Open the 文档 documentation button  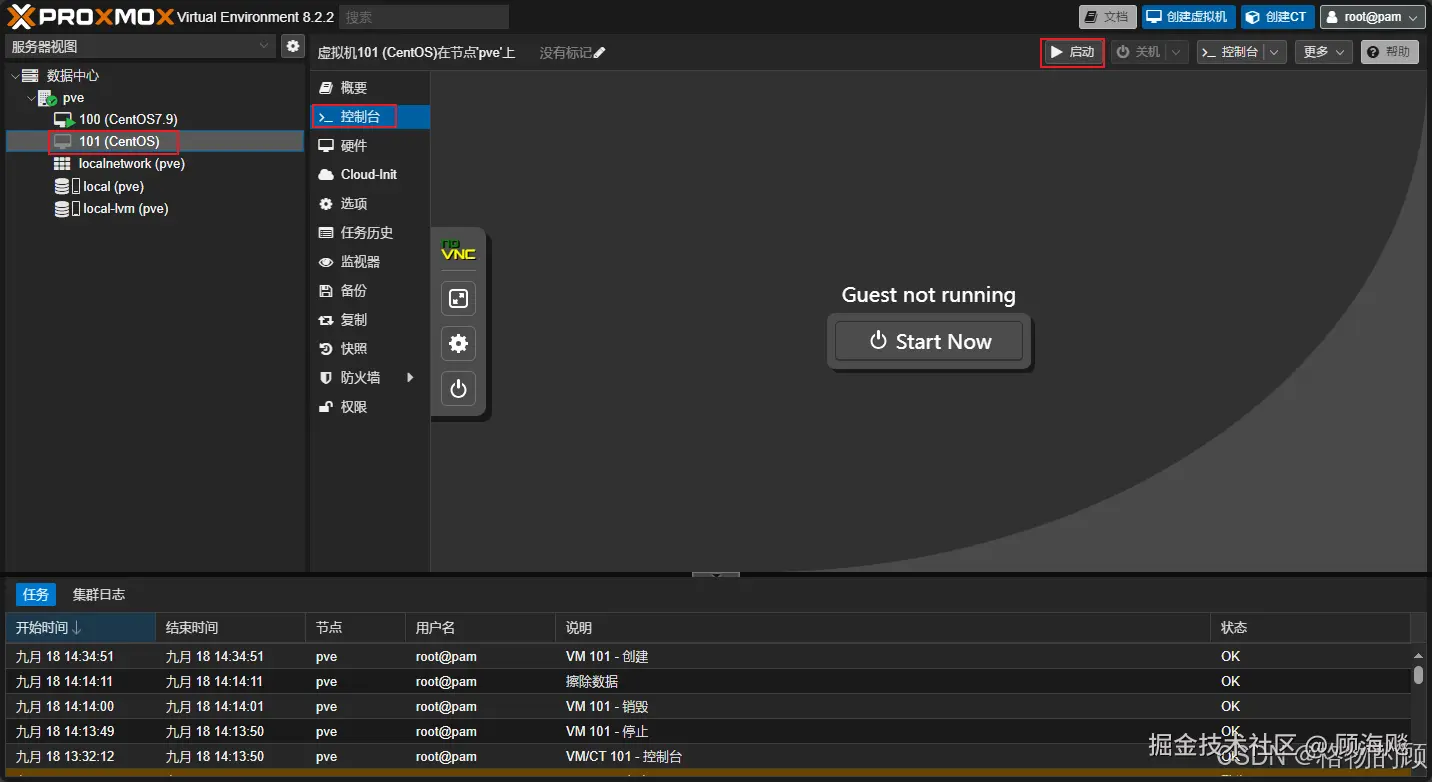(x=1107, y=17)
